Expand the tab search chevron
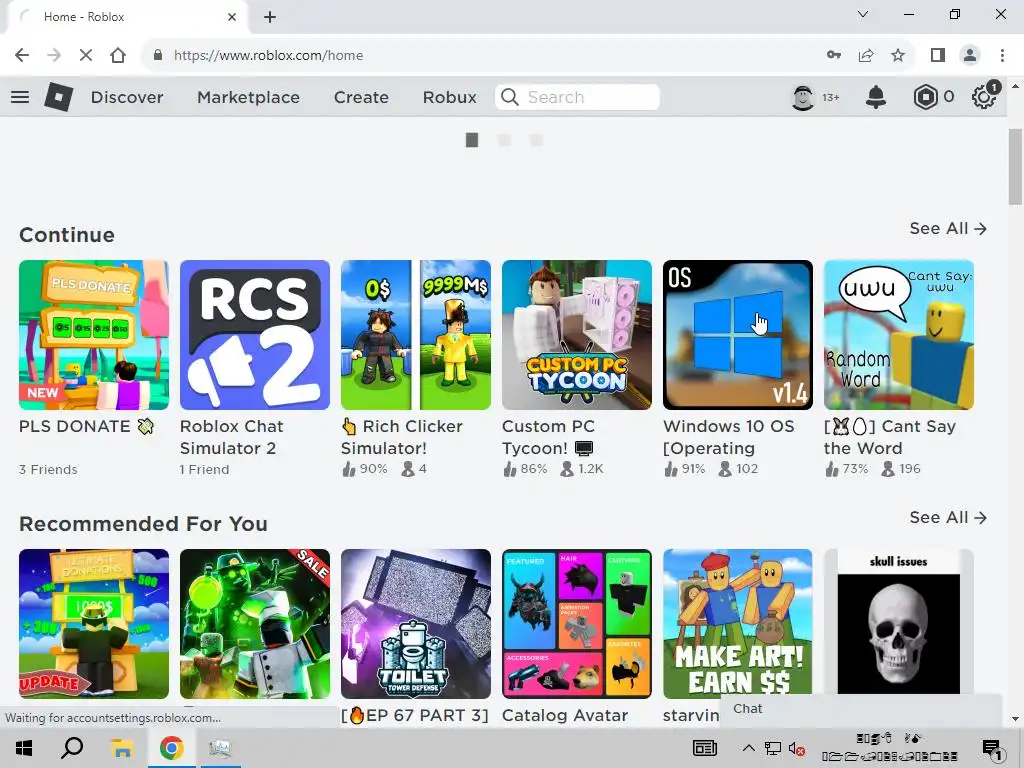Screen dimensions: 1024x768 (x=863, y=14)
